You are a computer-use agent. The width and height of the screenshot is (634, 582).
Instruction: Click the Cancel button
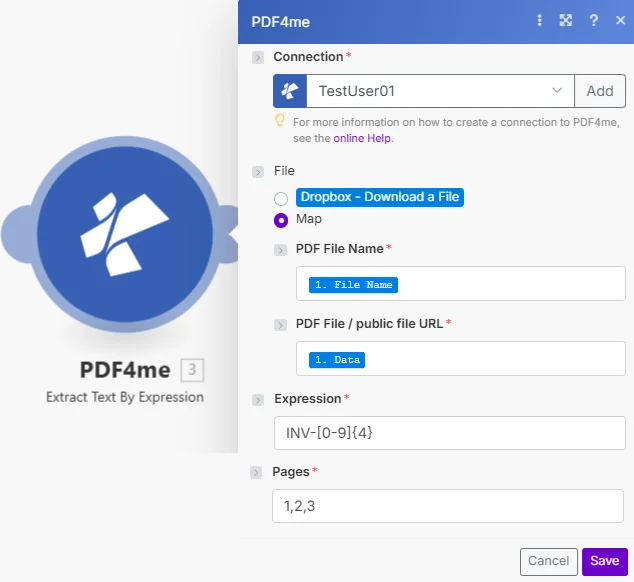tap(549, 561)
